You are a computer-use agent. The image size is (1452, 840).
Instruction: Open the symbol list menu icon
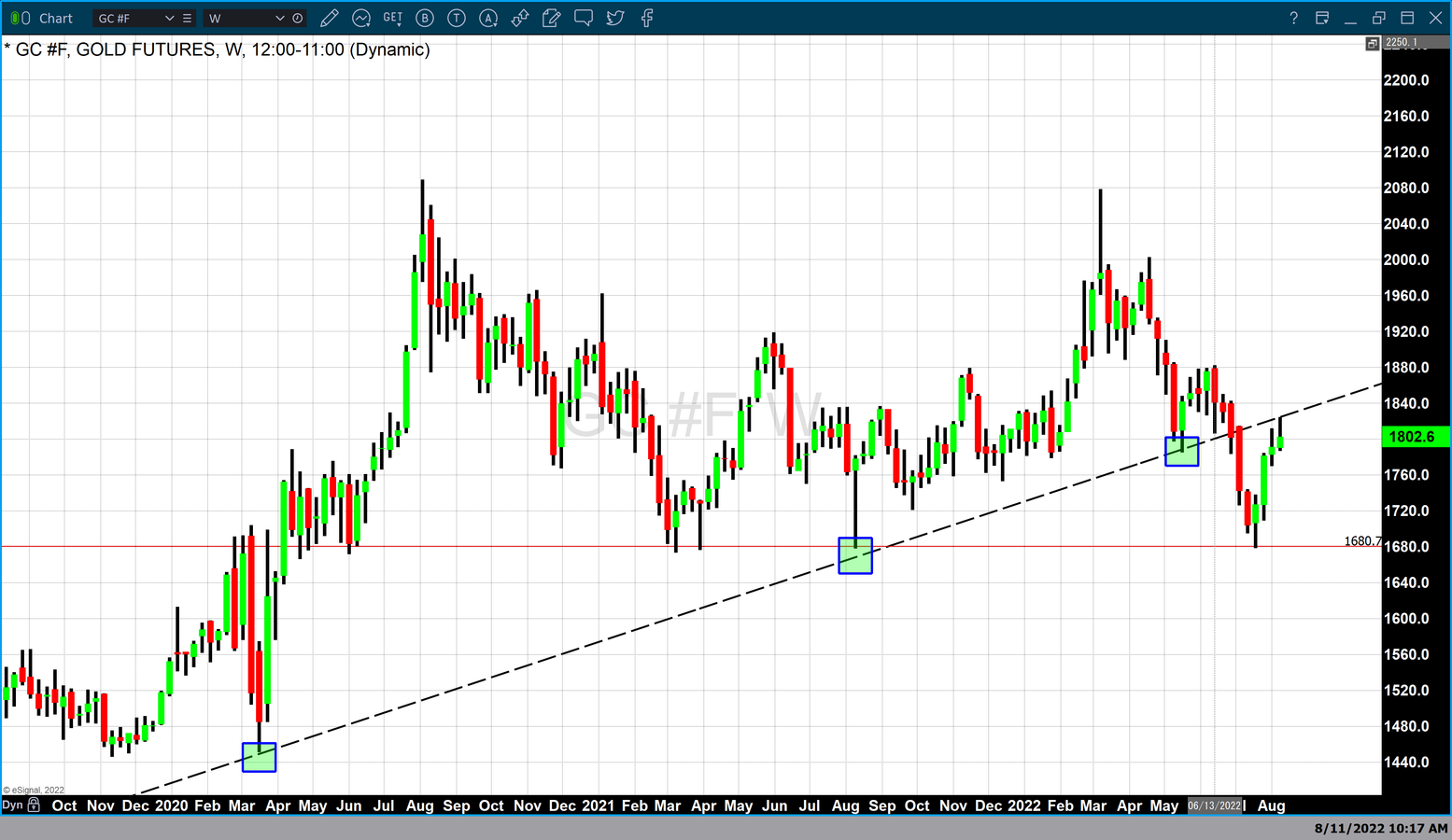pyautogui.click(x=188, y=18)
